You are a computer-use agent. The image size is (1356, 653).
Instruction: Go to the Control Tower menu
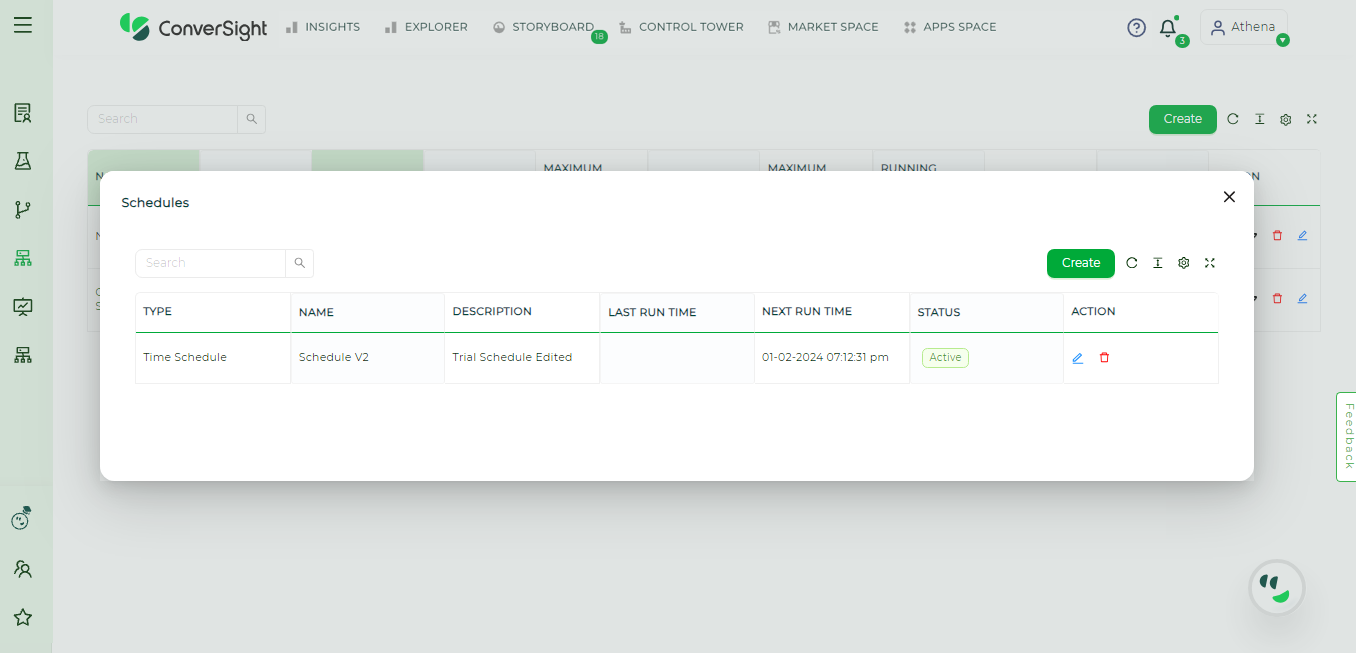(x=681, y=27)
